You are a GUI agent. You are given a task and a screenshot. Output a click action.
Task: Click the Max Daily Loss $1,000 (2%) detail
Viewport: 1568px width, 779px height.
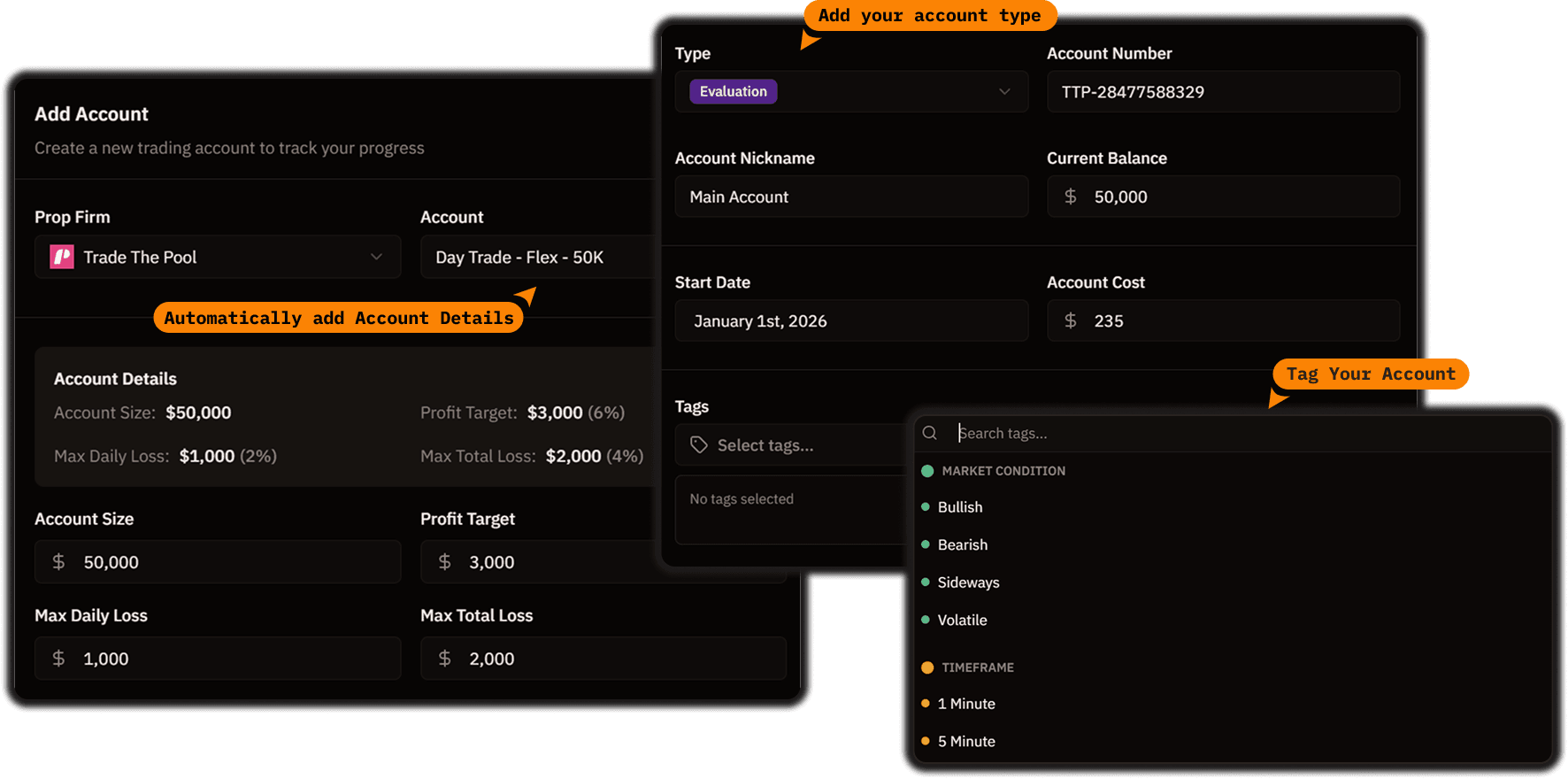click(165, 457)
